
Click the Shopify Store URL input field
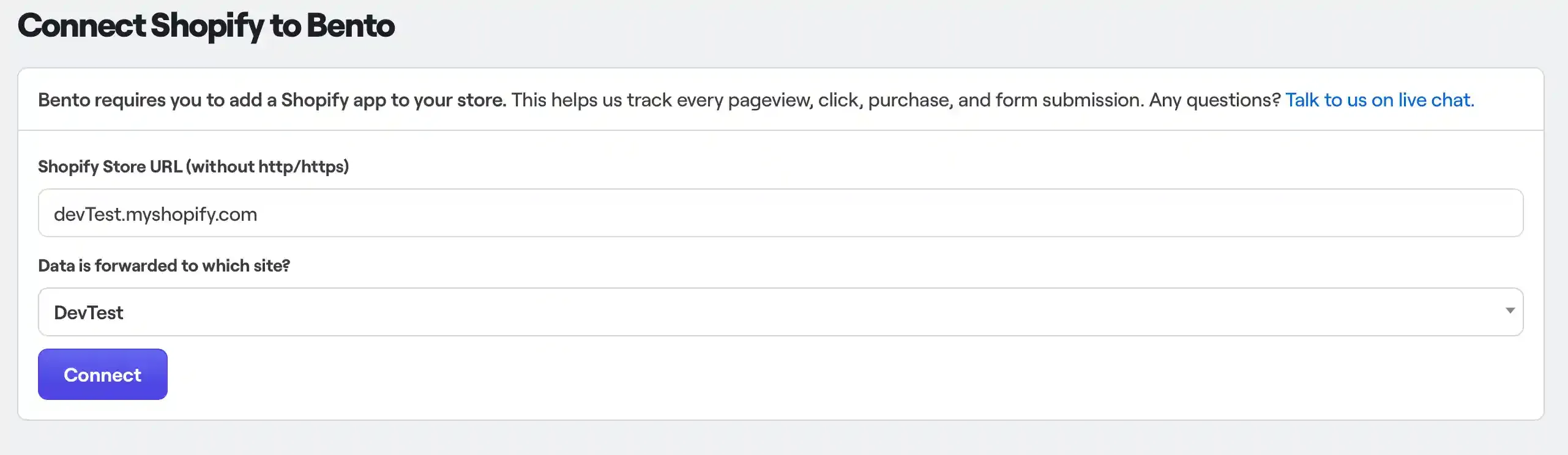click(780, 213)
